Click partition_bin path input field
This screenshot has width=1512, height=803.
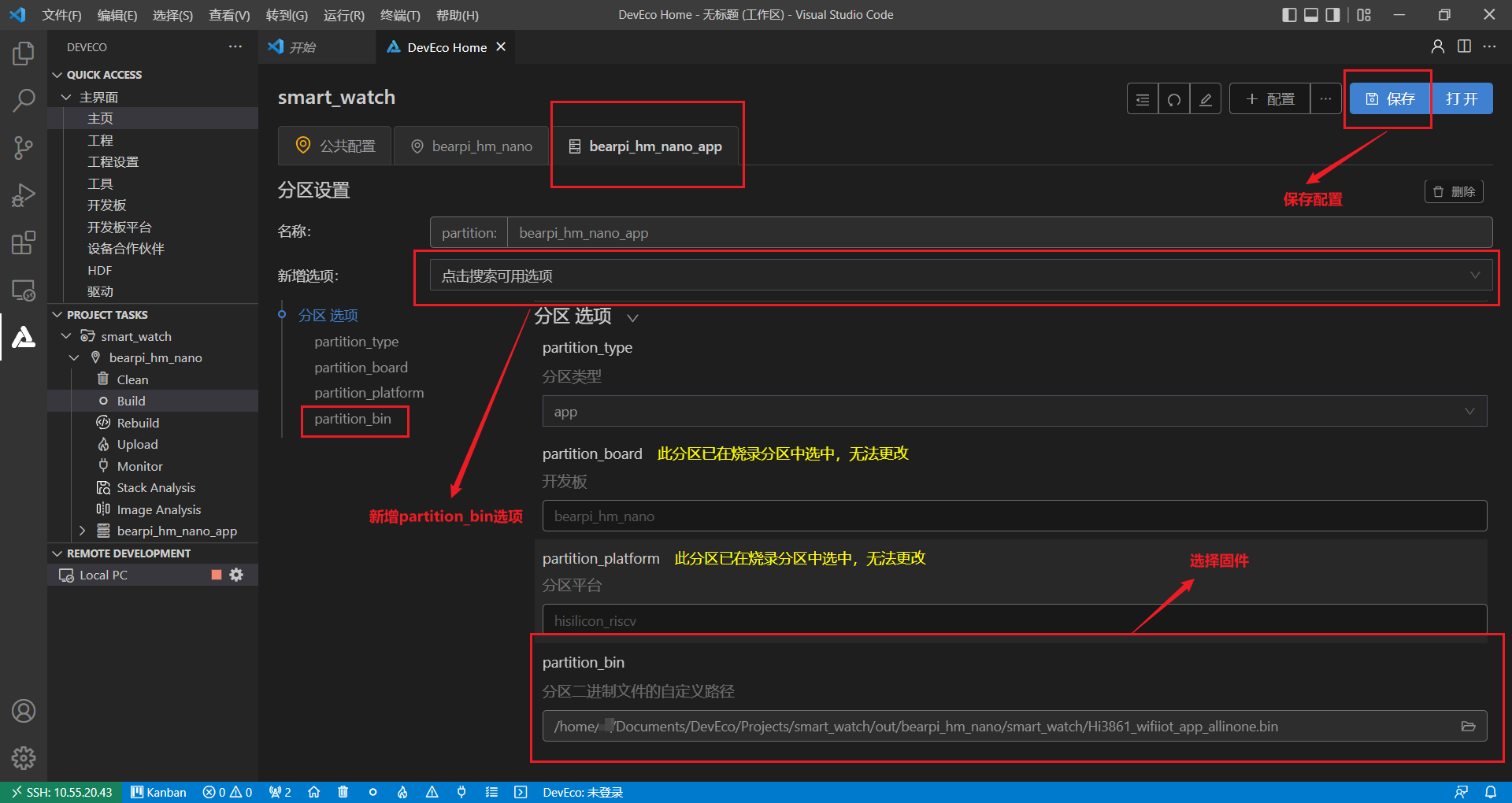tap(1014, 726)
